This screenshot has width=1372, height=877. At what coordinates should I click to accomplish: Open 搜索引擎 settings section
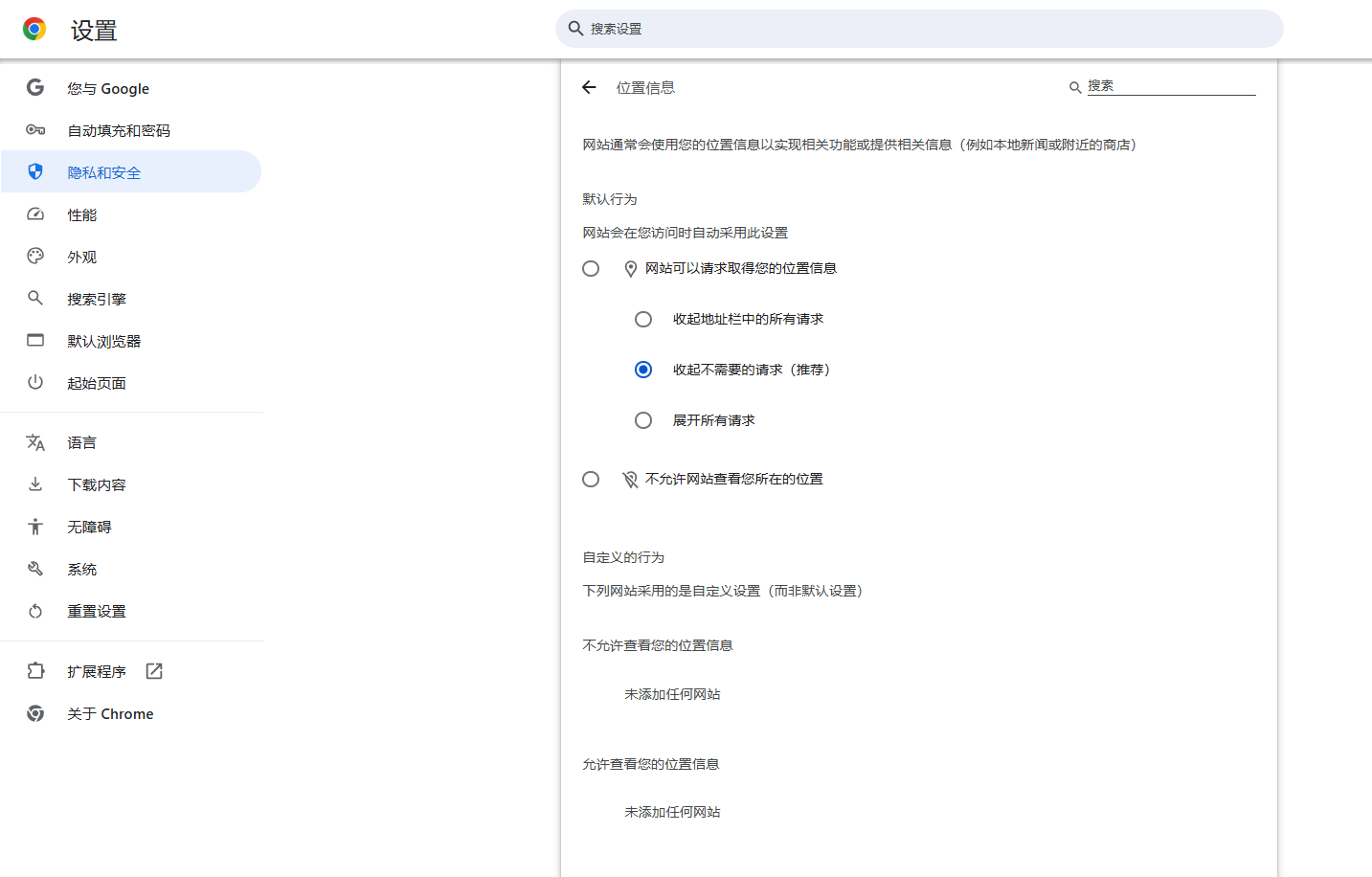130,299
